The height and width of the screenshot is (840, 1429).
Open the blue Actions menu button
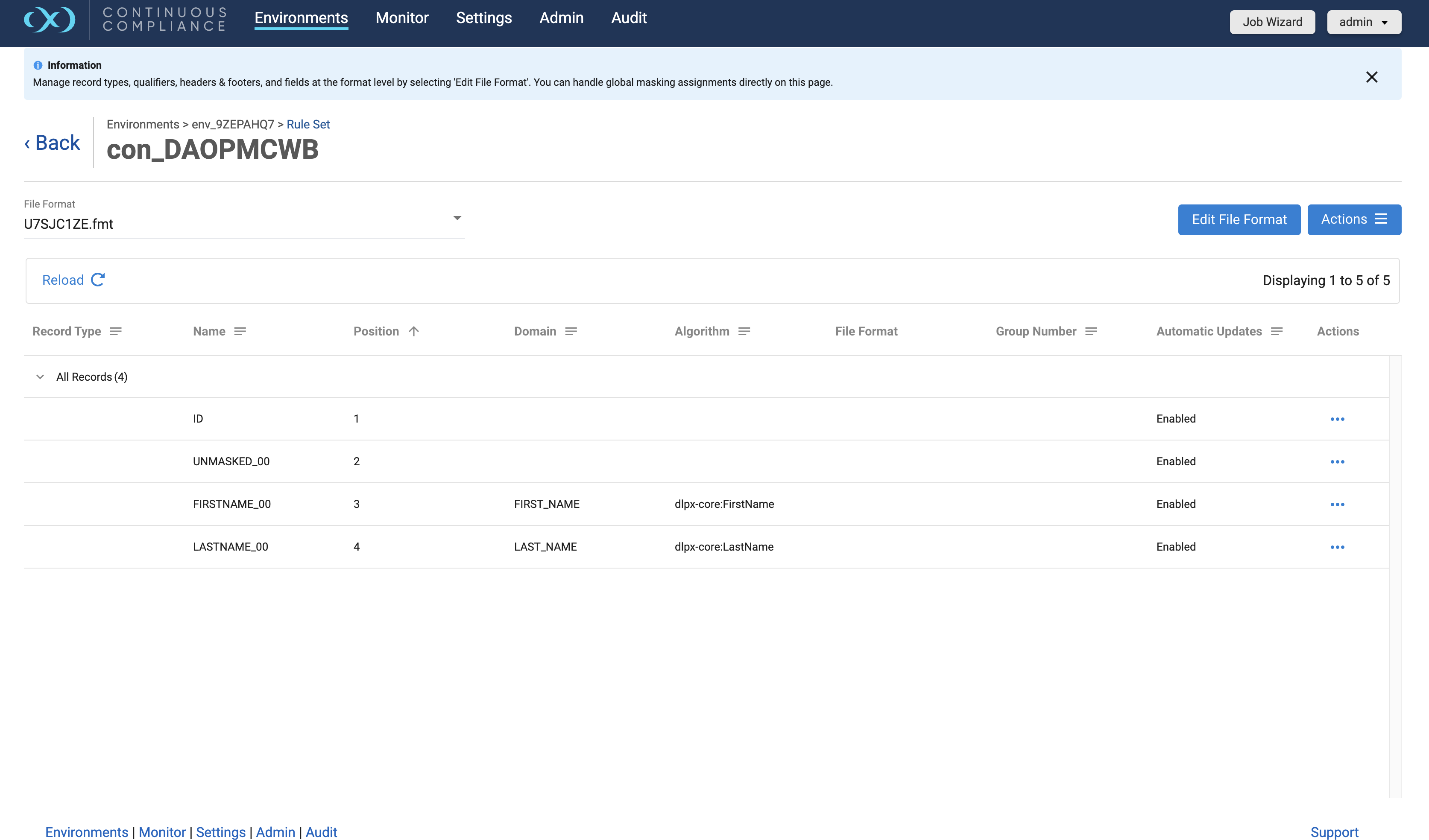click(1353, 219)
